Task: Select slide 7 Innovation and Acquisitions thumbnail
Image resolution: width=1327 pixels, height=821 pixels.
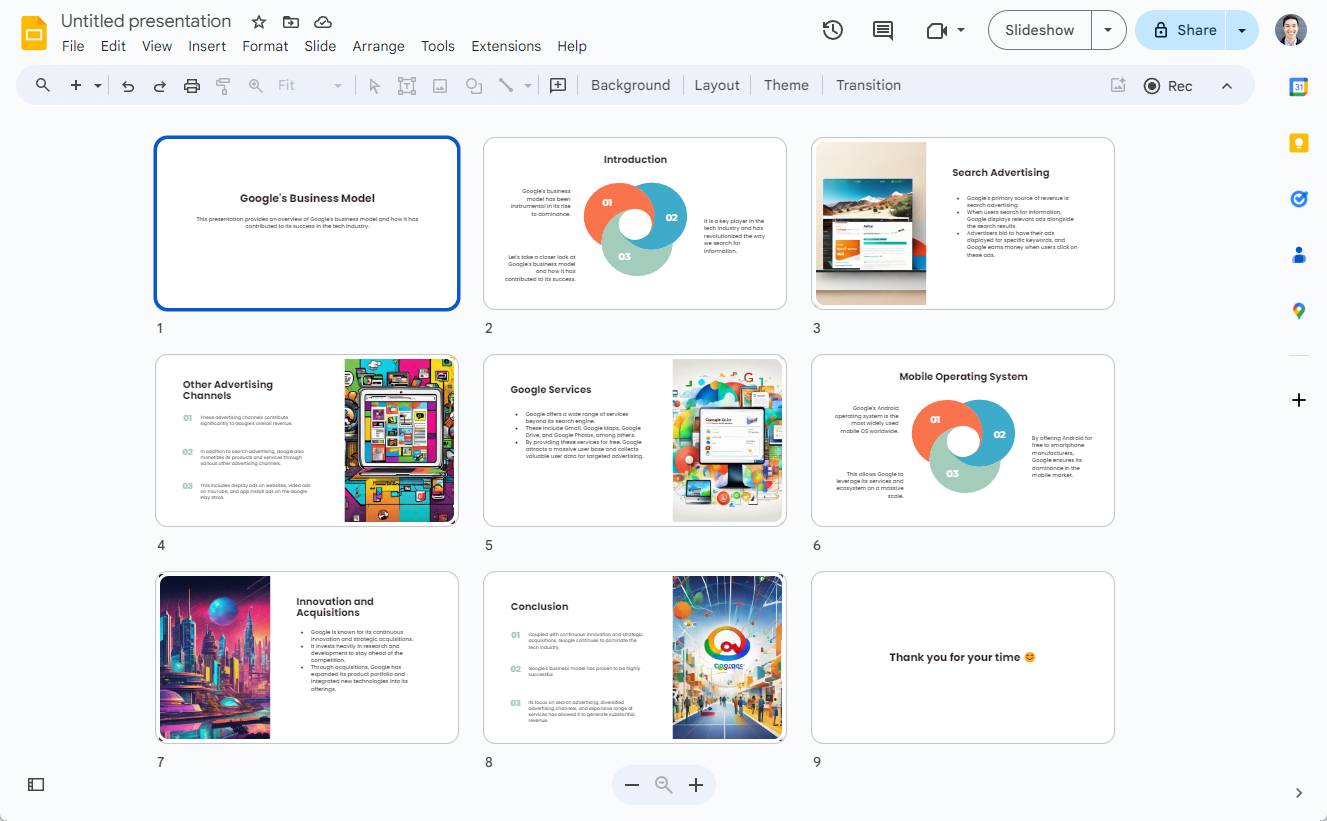Action: point(307,657)
